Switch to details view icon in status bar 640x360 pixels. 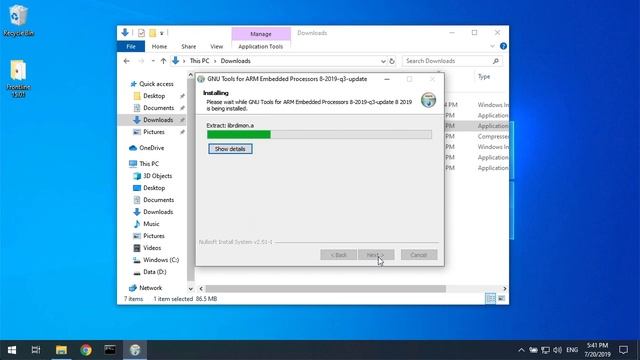491,299
